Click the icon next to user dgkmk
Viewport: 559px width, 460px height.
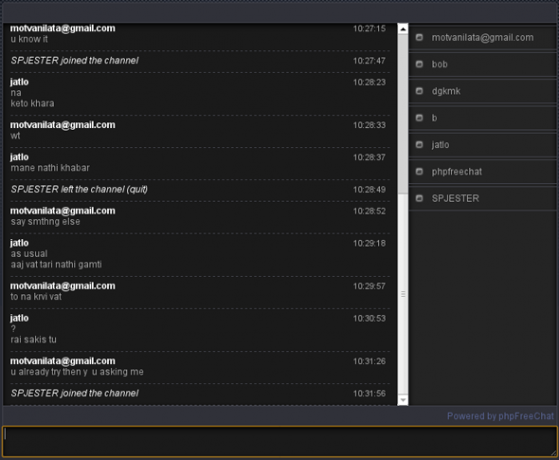[419, 91]
